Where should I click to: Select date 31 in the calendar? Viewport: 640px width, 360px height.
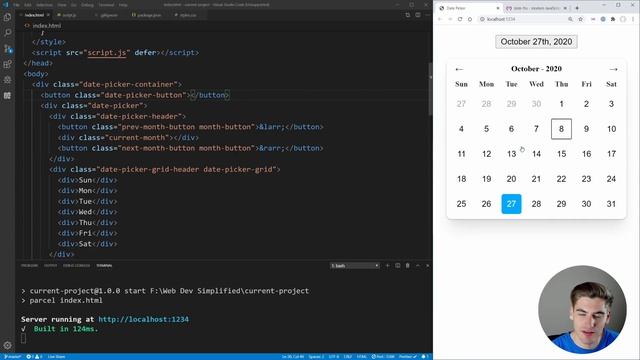pyautogui.click(x=611, y=204)
